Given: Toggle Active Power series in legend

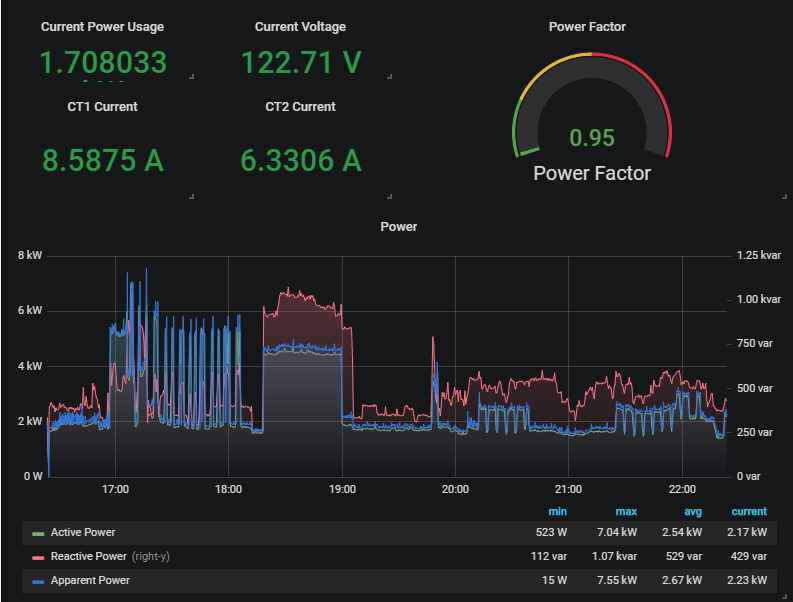Looking at the screenshot, I should point(83,533).
